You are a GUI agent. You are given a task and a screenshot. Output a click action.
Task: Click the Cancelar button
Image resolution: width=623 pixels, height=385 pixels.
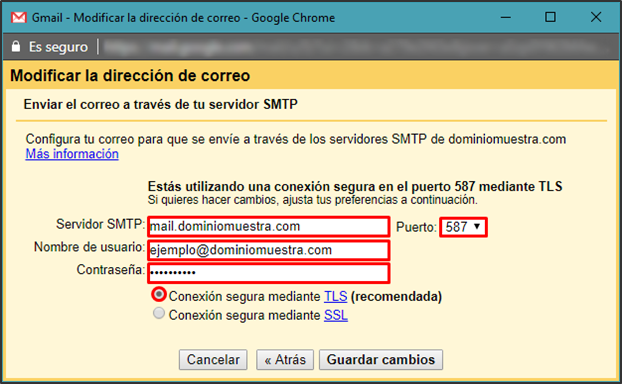pos(213,360)
